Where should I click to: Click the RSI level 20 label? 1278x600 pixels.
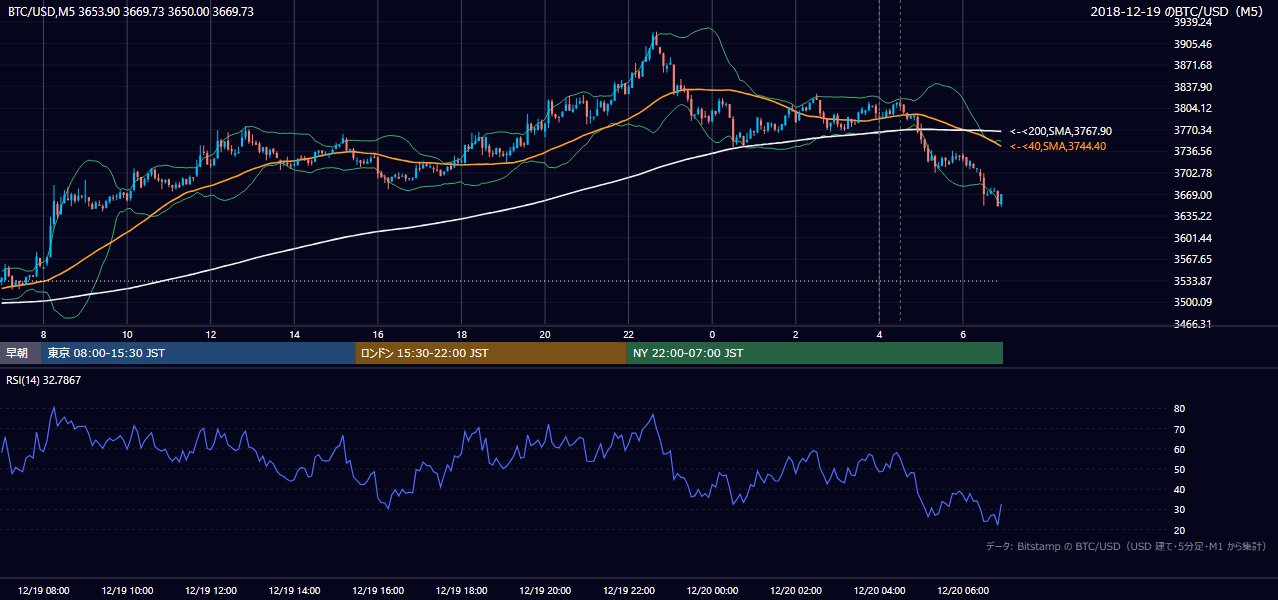[x=1179, y=530]
